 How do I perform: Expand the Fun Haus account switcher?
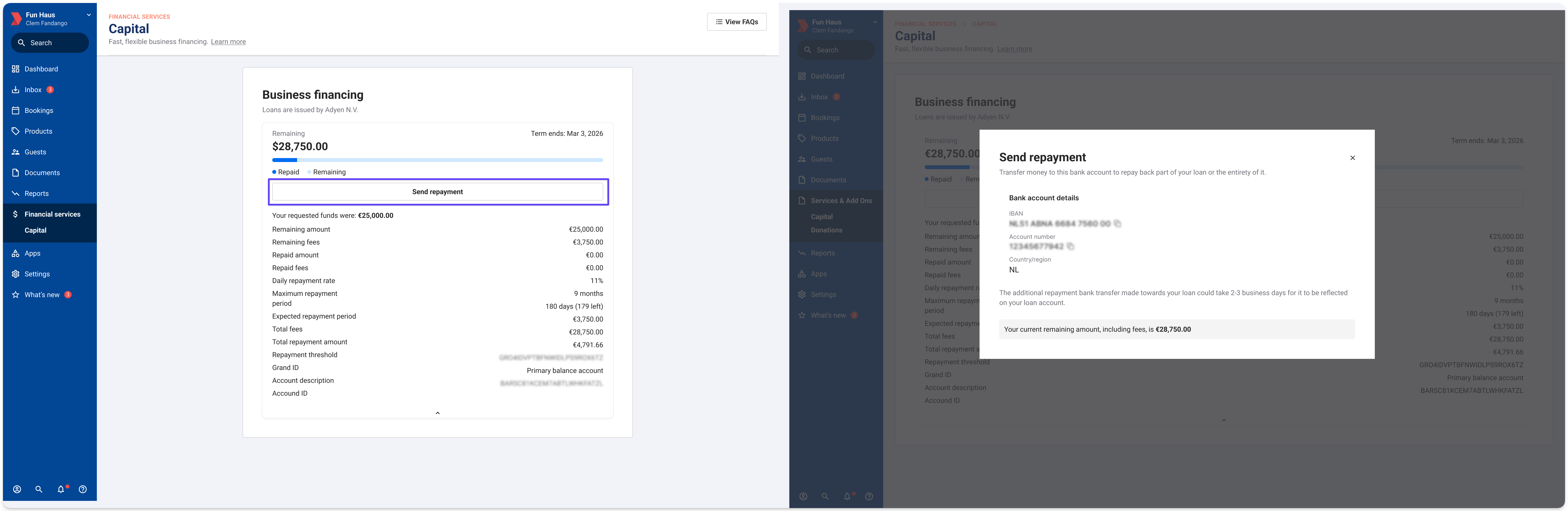(x=89, y=15)
